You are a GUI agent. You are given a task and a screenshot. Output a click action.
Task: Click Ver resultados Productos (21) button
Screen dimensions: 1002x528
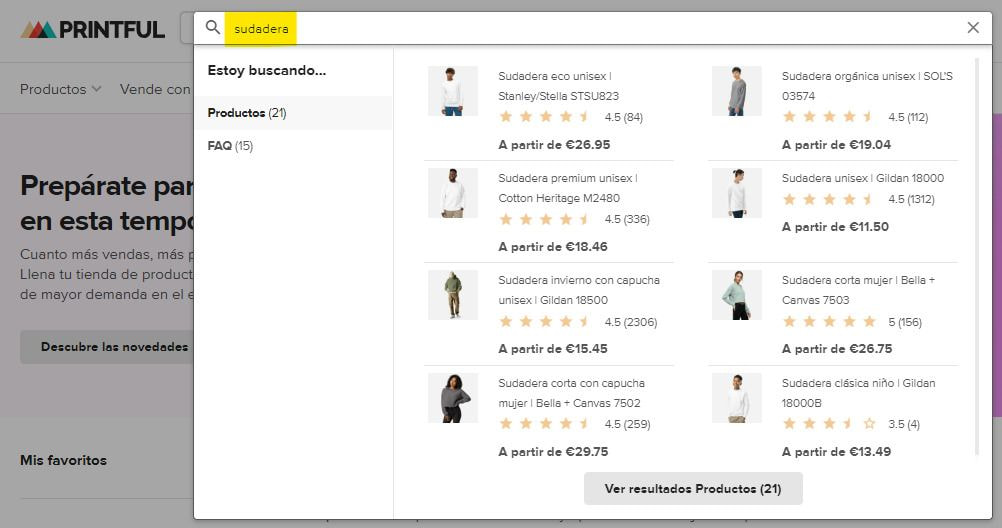693,489
